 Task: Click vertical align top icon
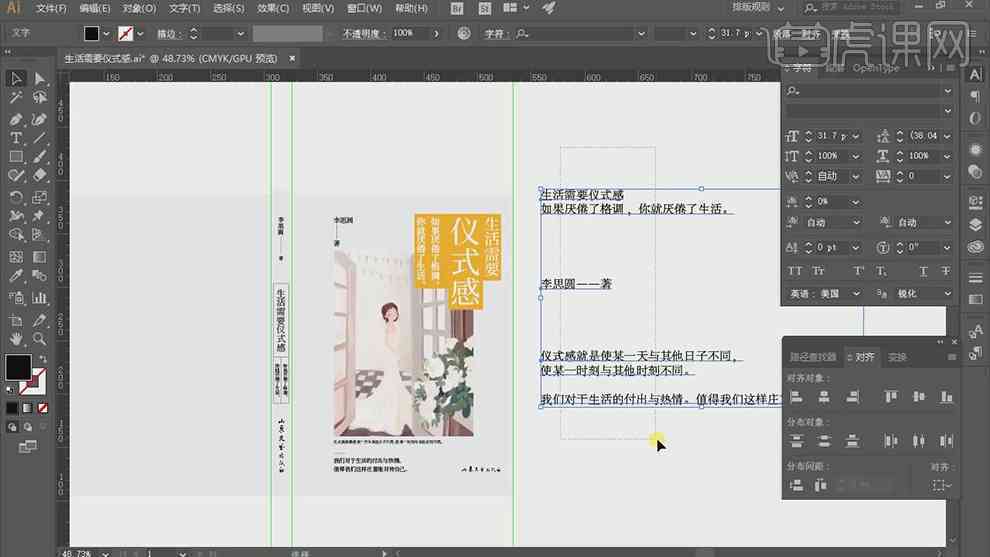click(891, 397)
